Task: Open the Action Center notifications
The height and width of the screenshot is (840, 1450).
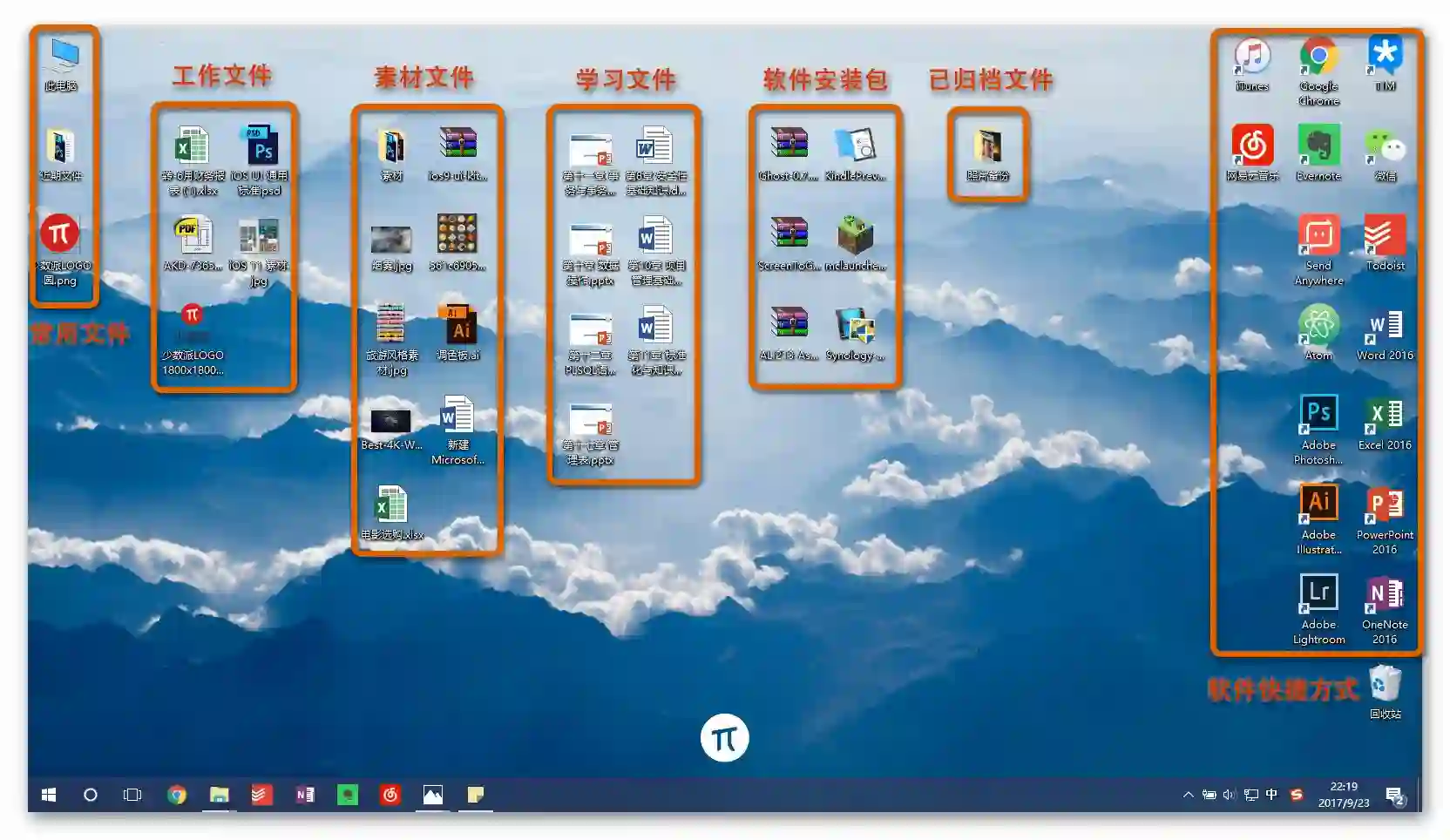Action: tap(1395, 796)
